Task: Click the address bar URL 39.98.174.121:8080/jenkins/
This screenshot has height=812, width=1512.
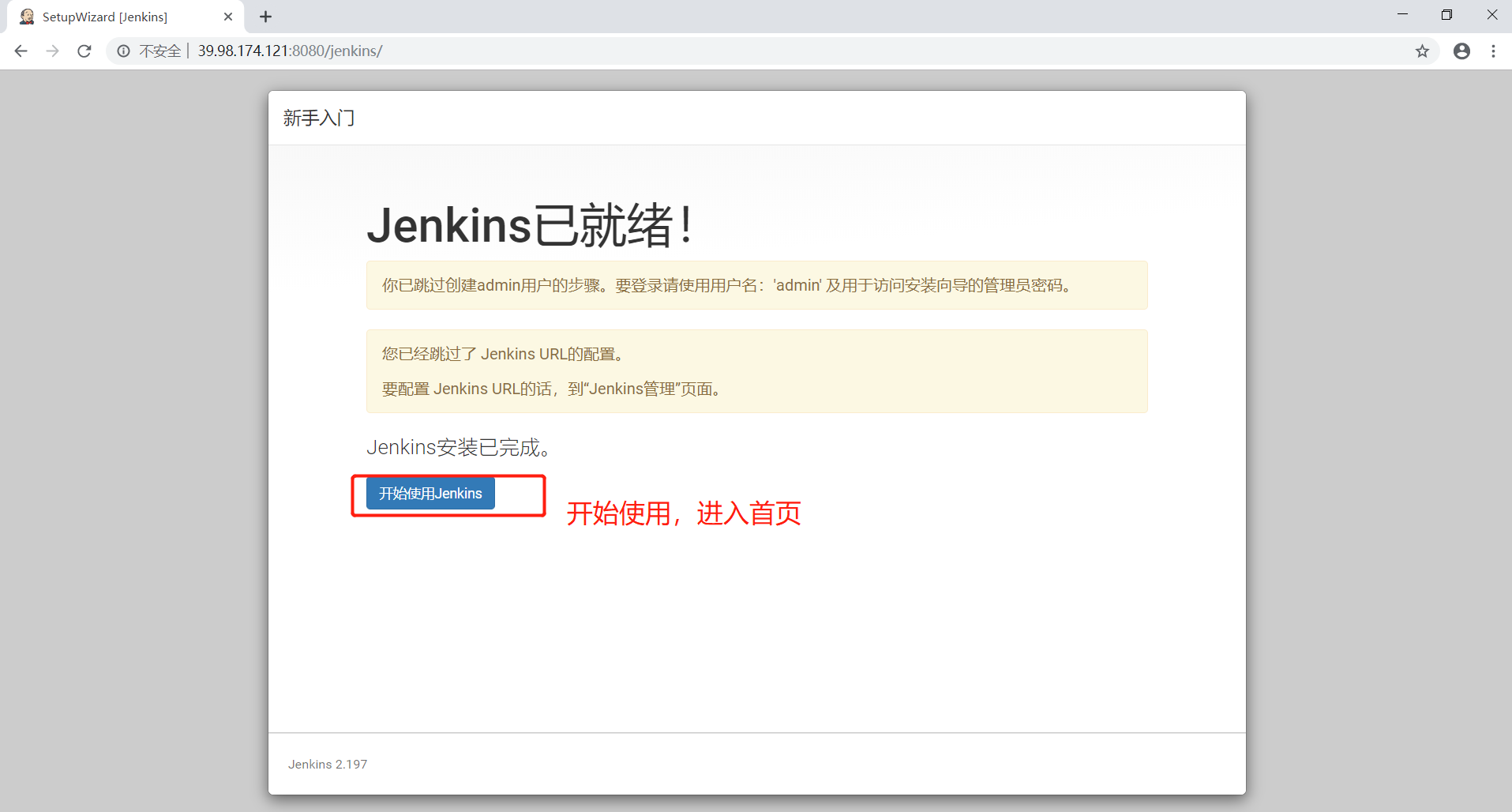Action: (x=290, y=51)
